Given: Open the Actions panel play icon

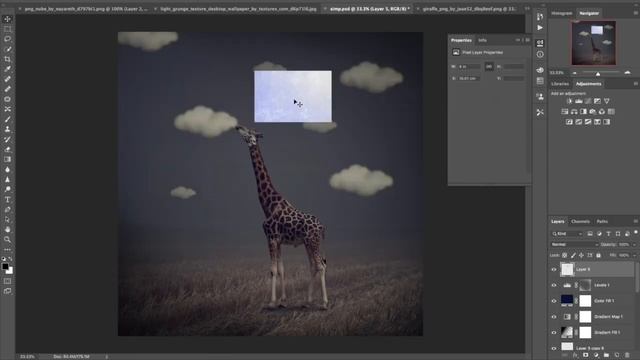Looking at the screenshot, I should [540, 28].
